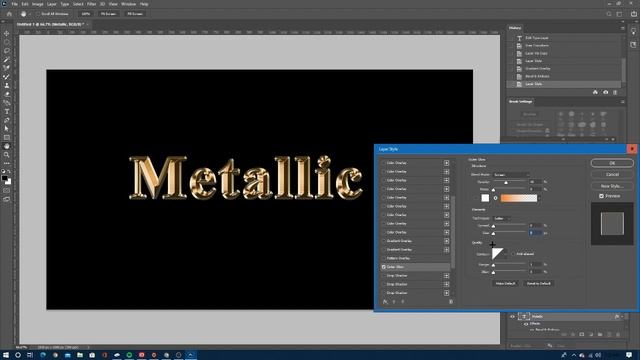Screen dimensions: 640x360
Task: Open the Filter menu
Action: coord(91,4)
